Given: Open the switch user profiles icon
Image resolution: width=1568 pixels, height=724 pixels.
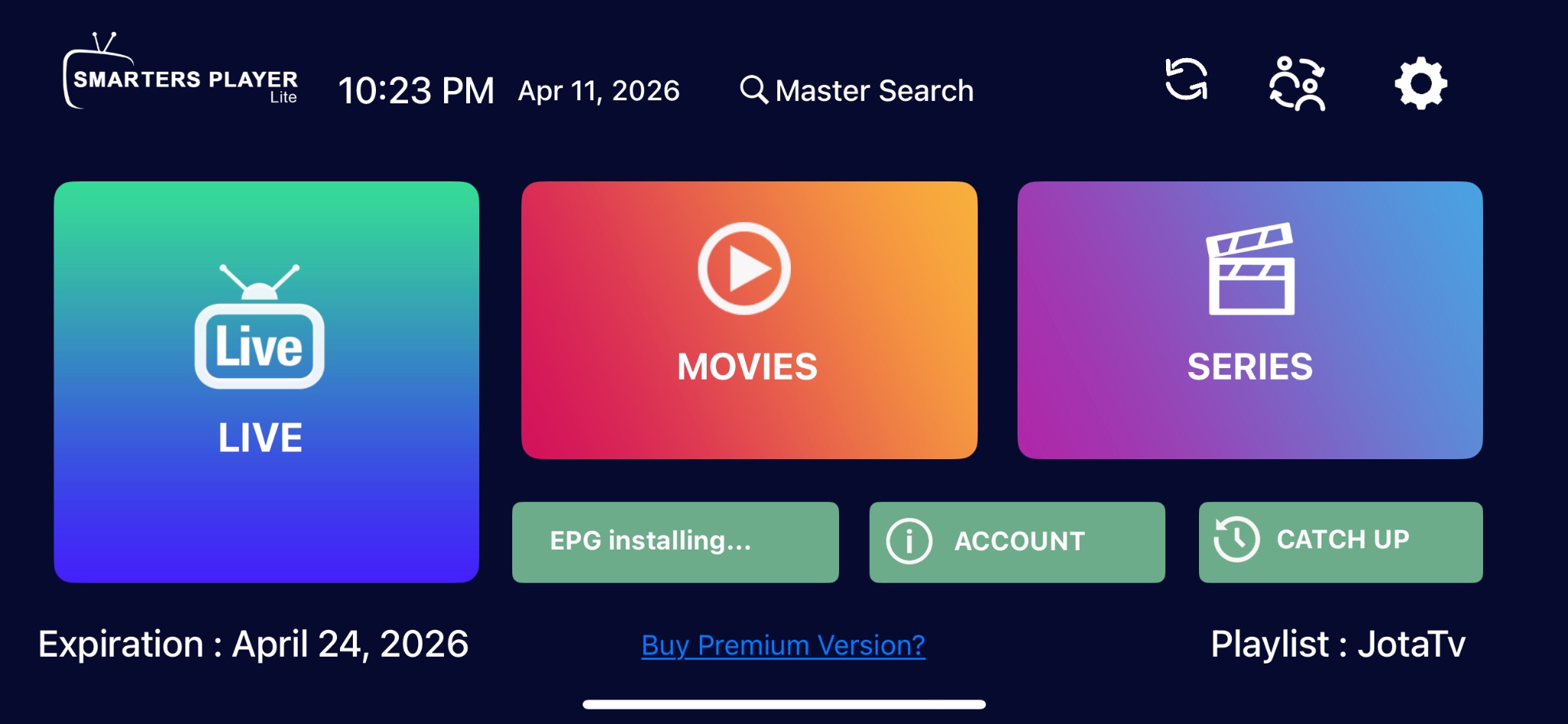Looking at the screenshot, I should pos(1298,83).
